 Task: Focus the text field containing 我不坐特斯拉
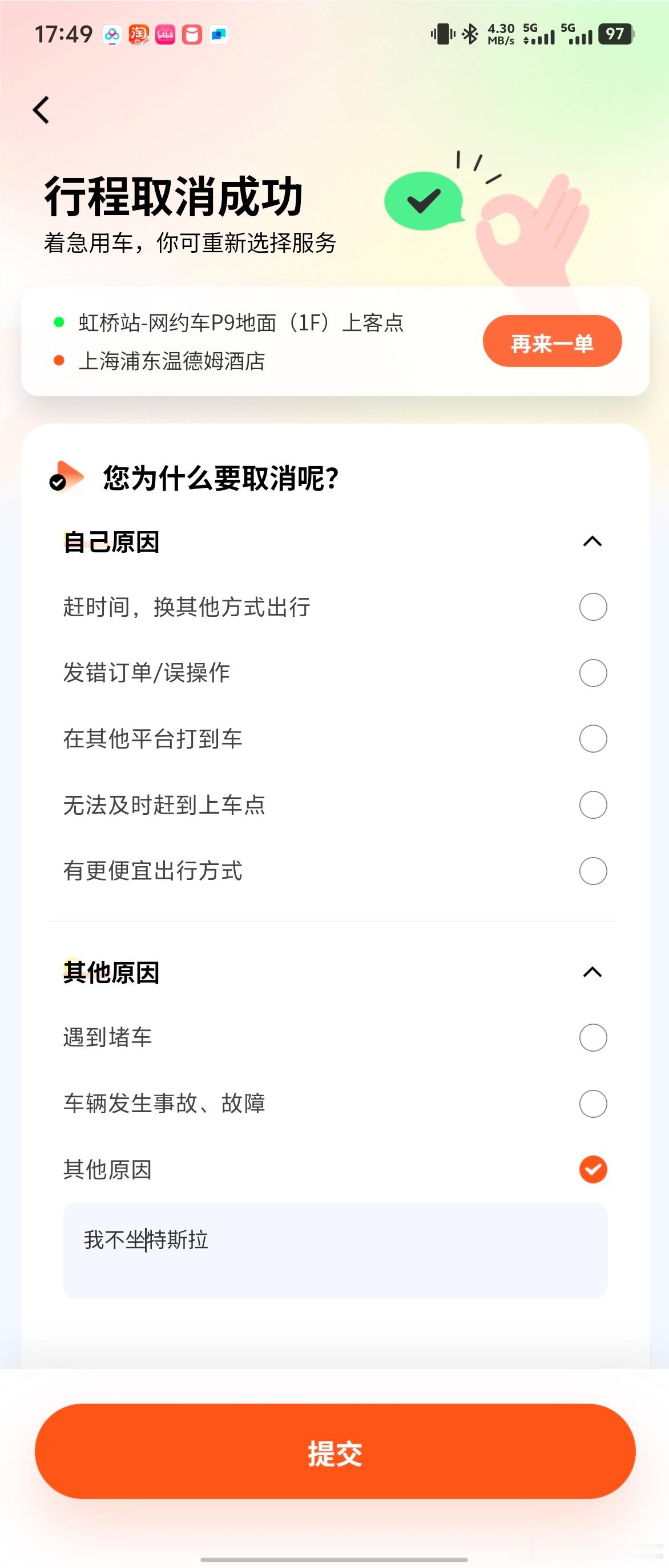(335, 1250)
